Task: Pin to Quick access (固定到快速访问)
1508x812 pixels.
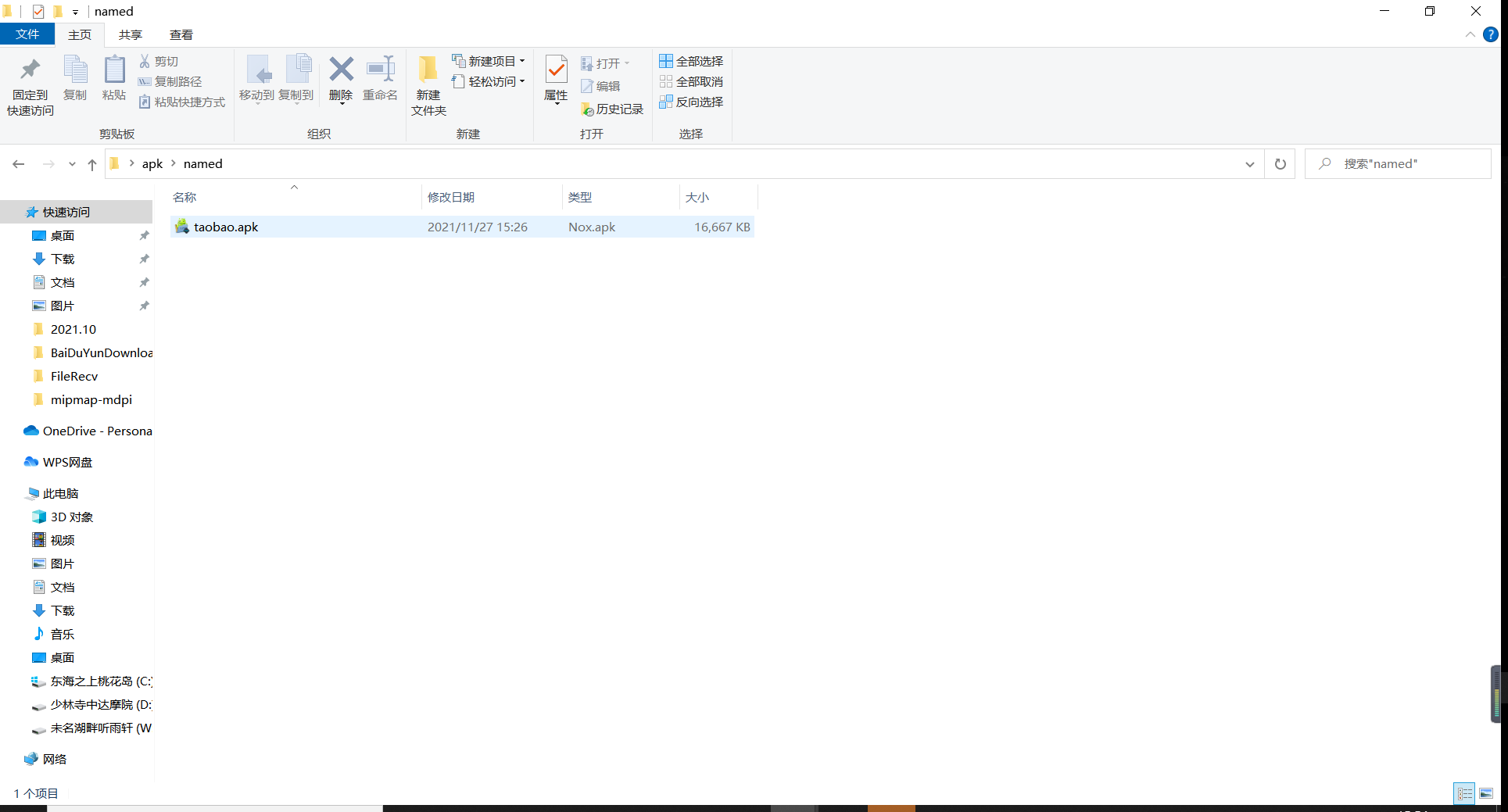Action: [30, 87]
